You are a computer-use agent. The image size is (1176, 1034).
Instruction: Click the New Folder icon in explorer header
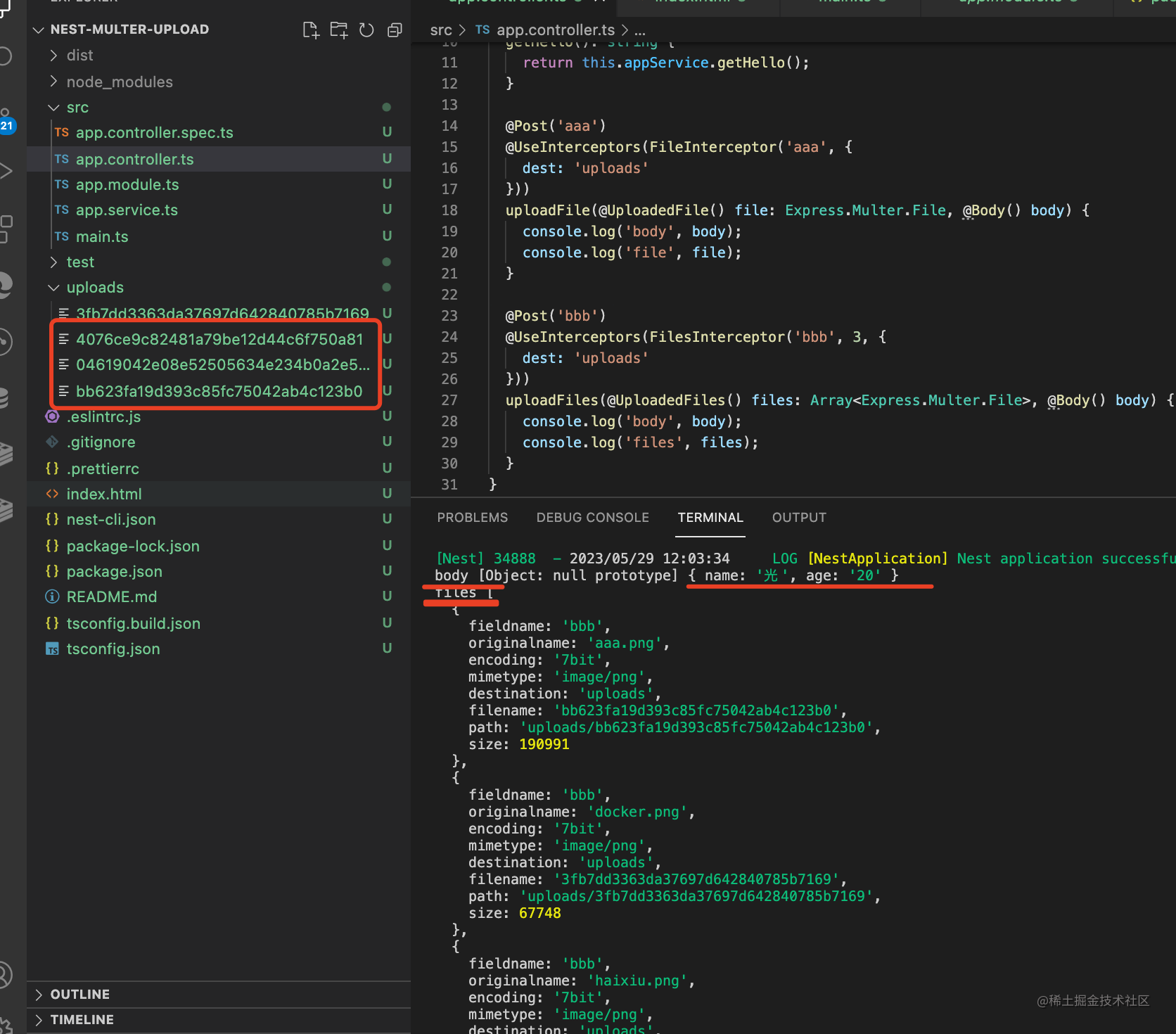coord(339,30)
